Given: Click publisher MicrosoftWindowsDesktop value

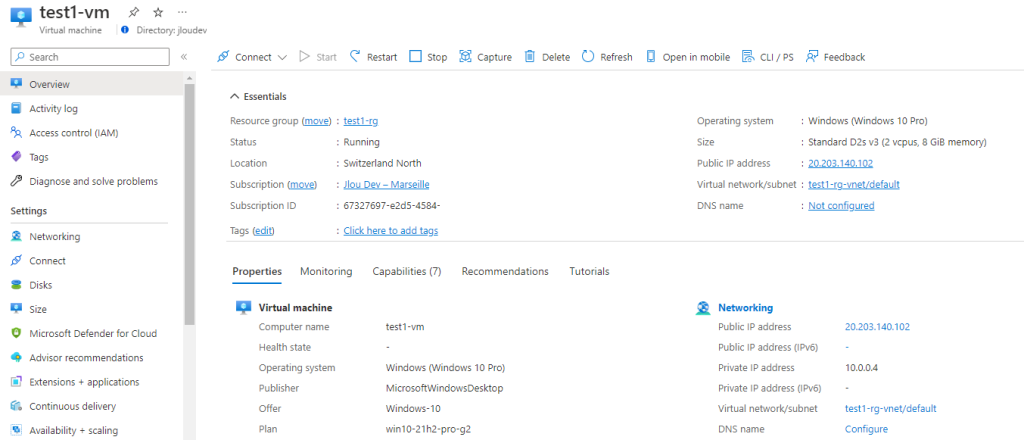Looking at the screenshot, I should pyautogui.click(x=445, y=388).
